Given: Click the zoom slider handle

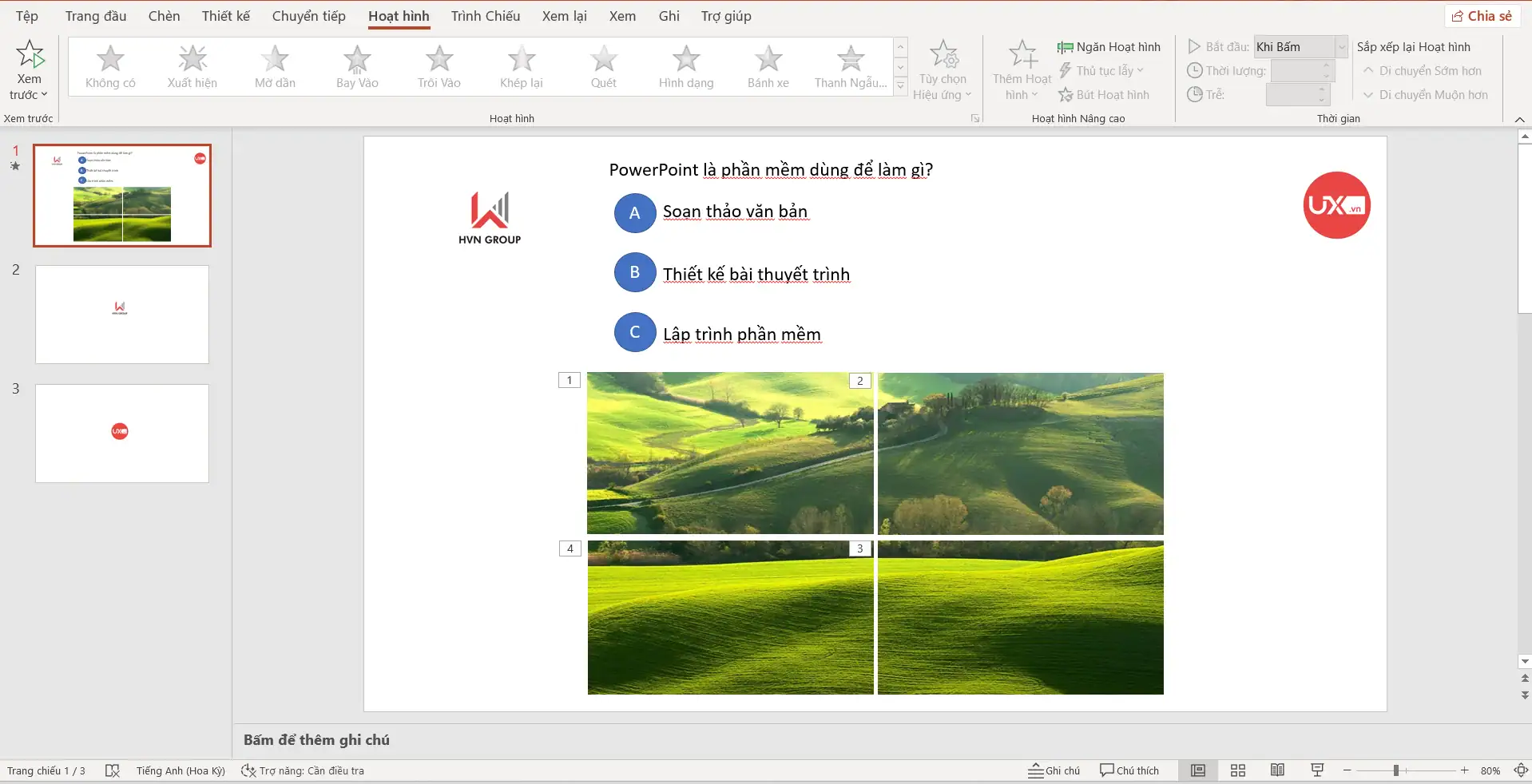Looking at the screenshot, I should pos(1395,770).
